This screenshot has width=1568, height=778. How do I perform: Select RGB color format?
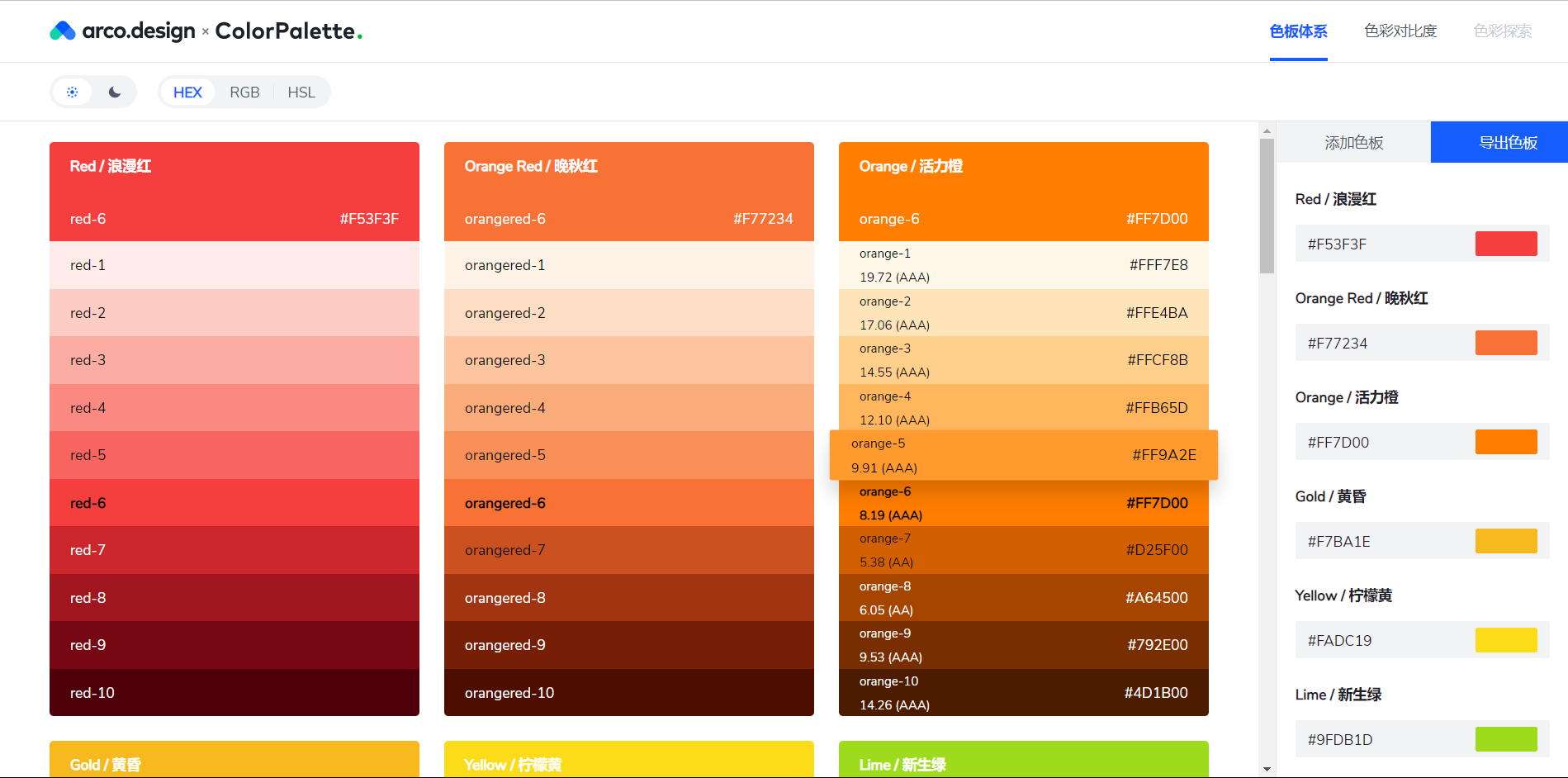click(x=244, y=92)
